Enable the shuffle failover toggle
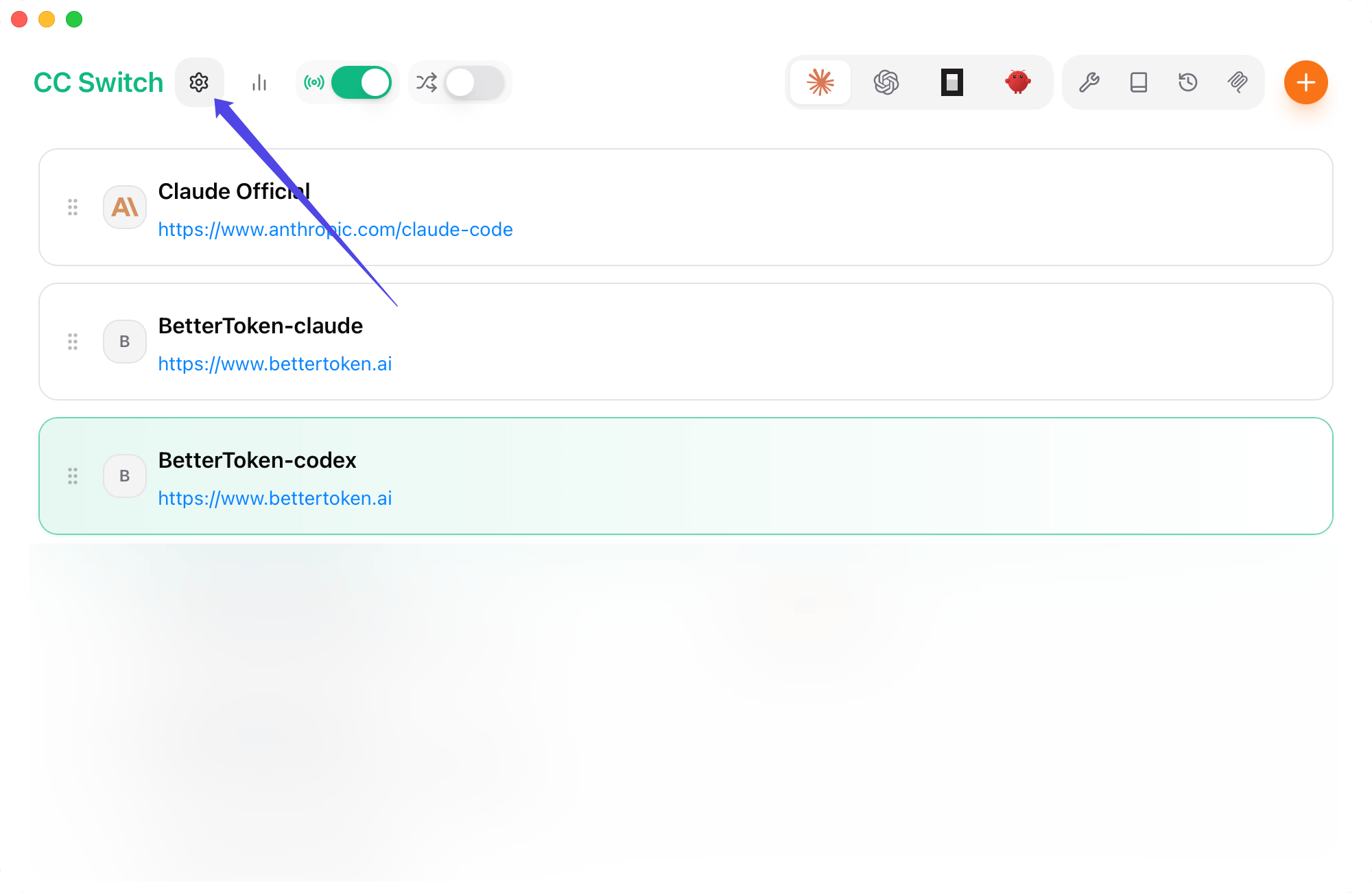This screenshot has width=1372, height=893. pyautogui.click(x=474, y=82)
